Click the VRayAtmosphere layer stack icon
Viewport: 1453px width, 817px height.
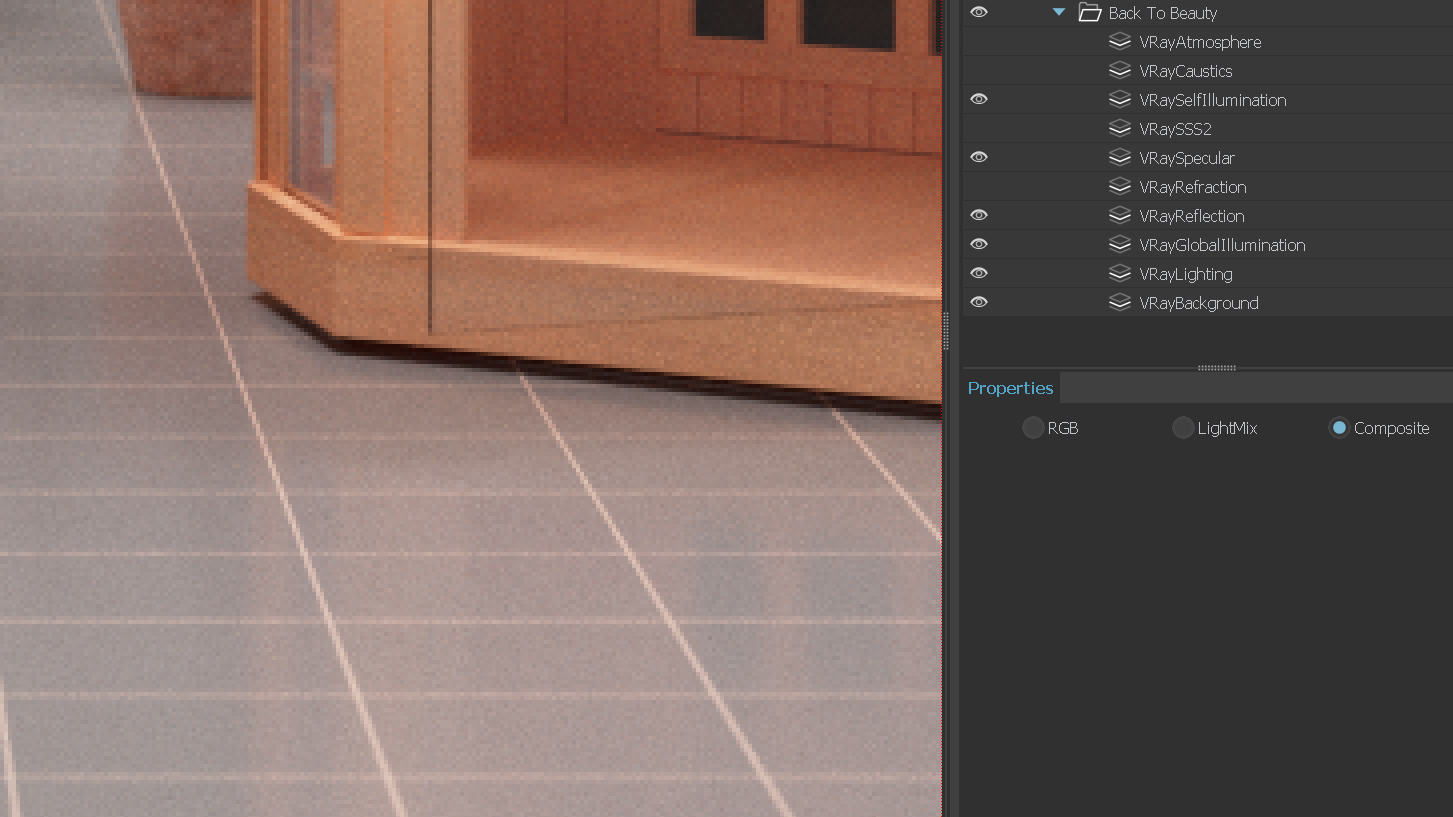(1120, 42)
